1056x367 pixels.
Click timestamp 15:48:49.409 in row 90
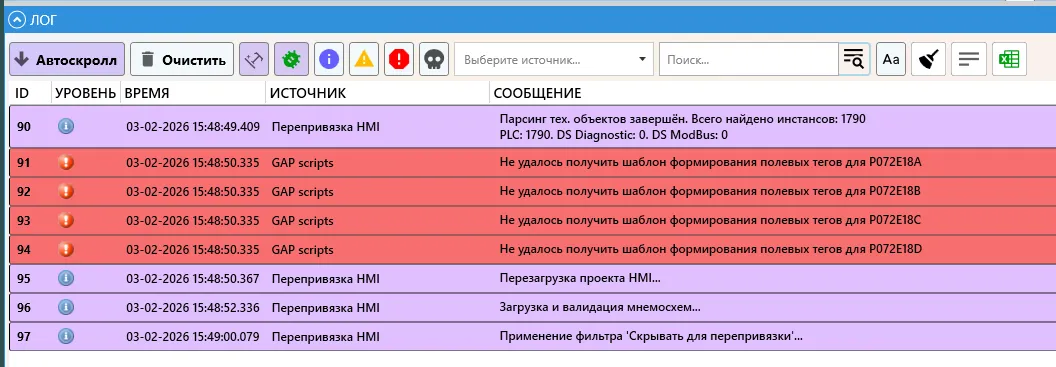(x=193, y=127)
